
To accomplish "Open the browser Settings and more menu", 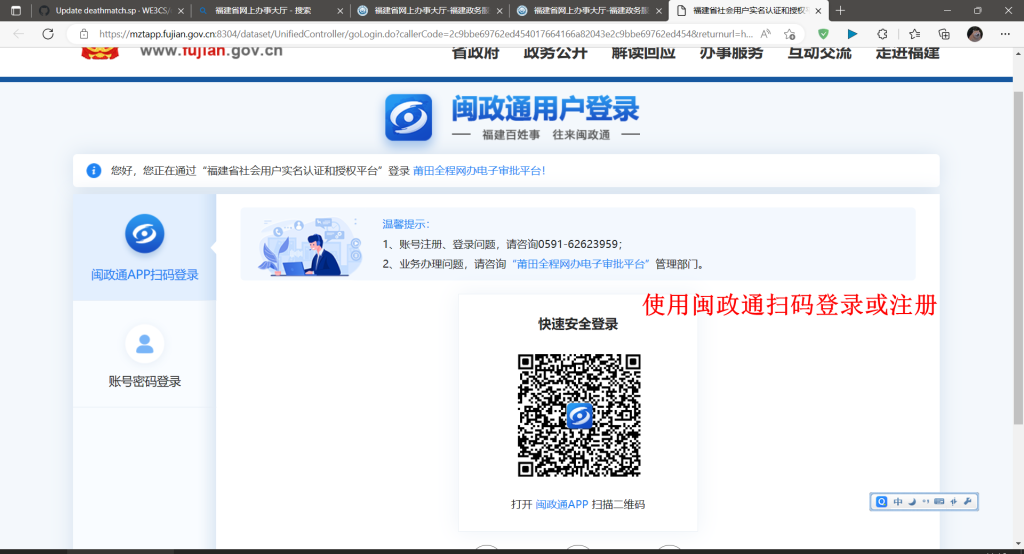I will (1005, 34).
